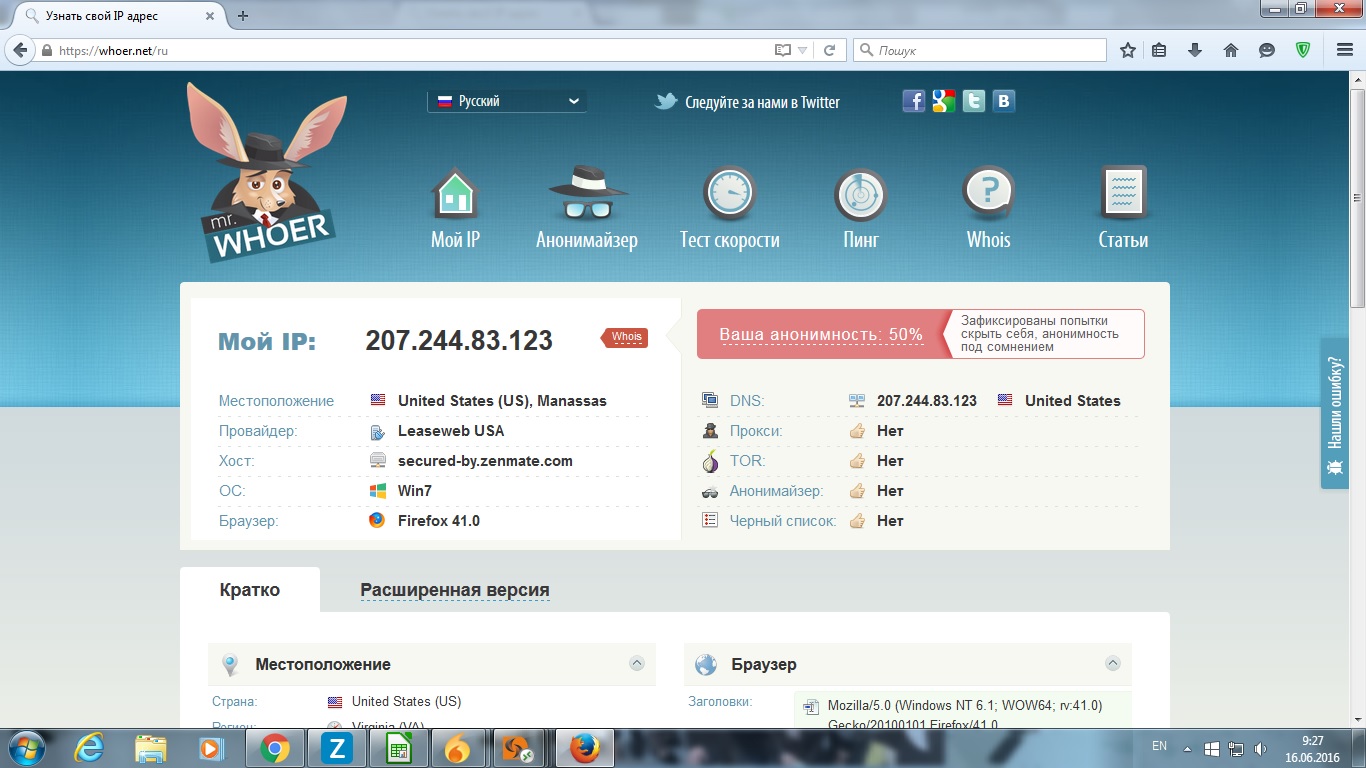Click the EN language indicator in tray
This screenshot has height=768, width=1366.
click(x=1159, y=746)
